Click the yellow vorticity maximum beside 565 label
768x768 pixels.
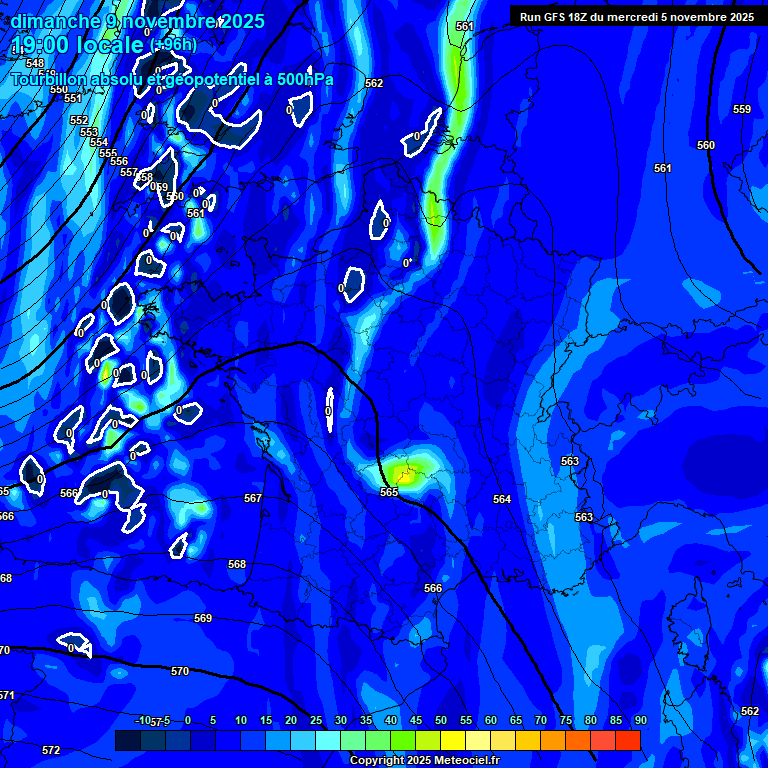coord(408,473)
